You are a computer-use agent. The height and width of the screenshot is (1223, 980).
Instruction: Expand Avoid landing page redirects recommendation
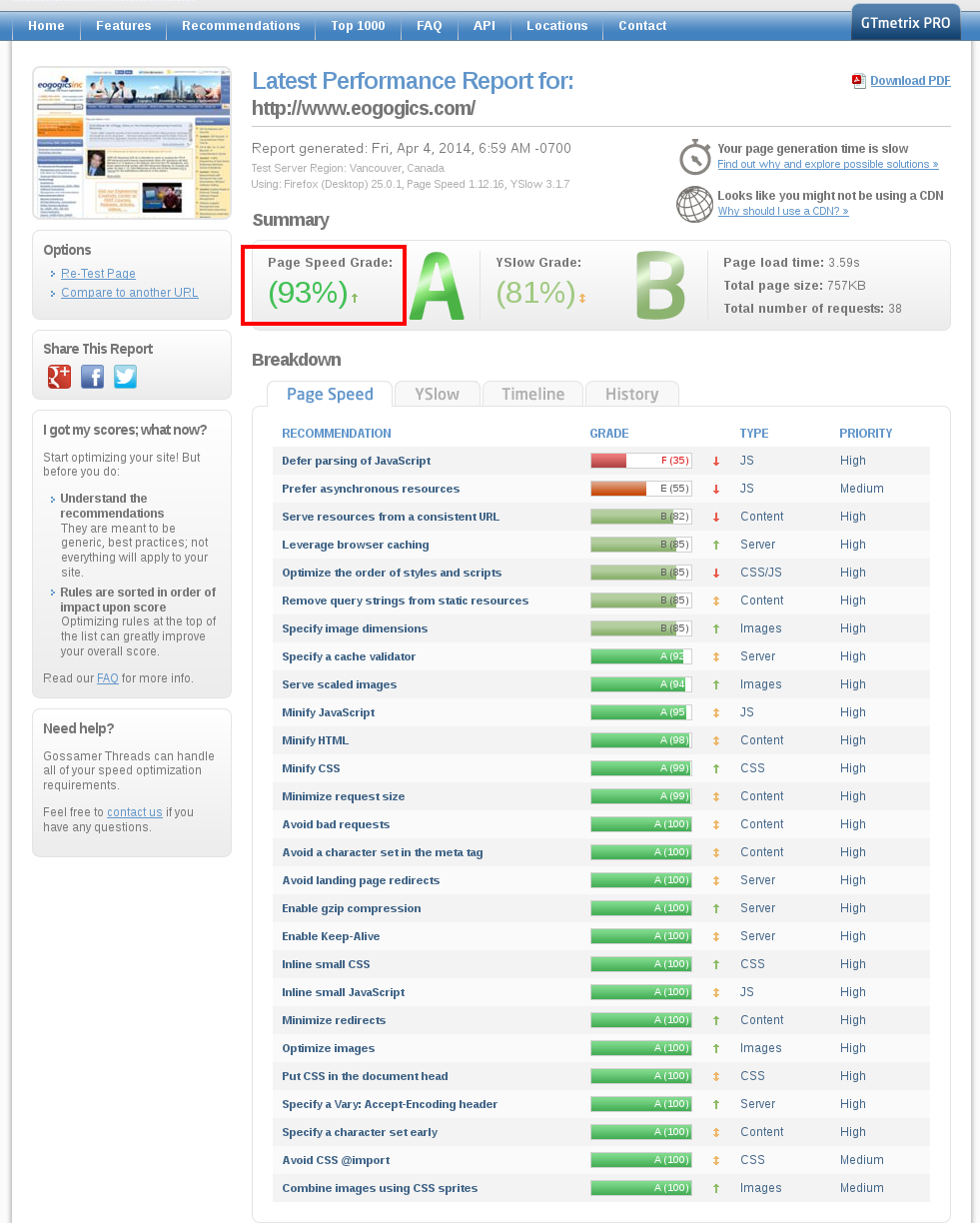pyautogui.click(x=361, y=880)
